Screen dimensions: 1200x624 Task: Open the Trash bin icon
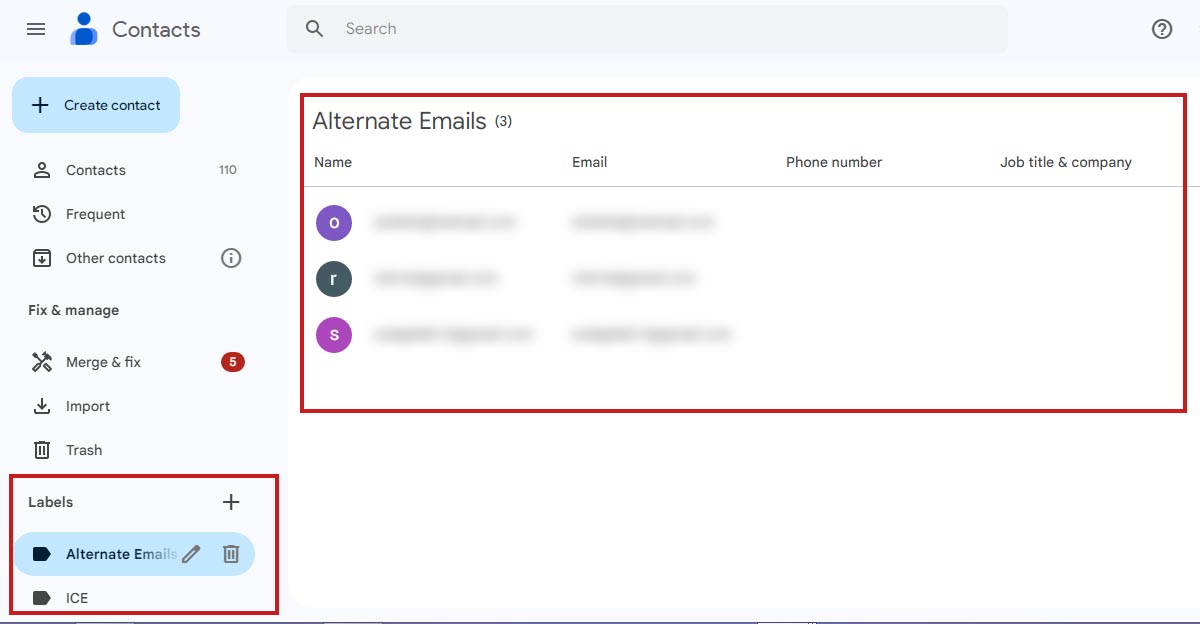(41, 449)
